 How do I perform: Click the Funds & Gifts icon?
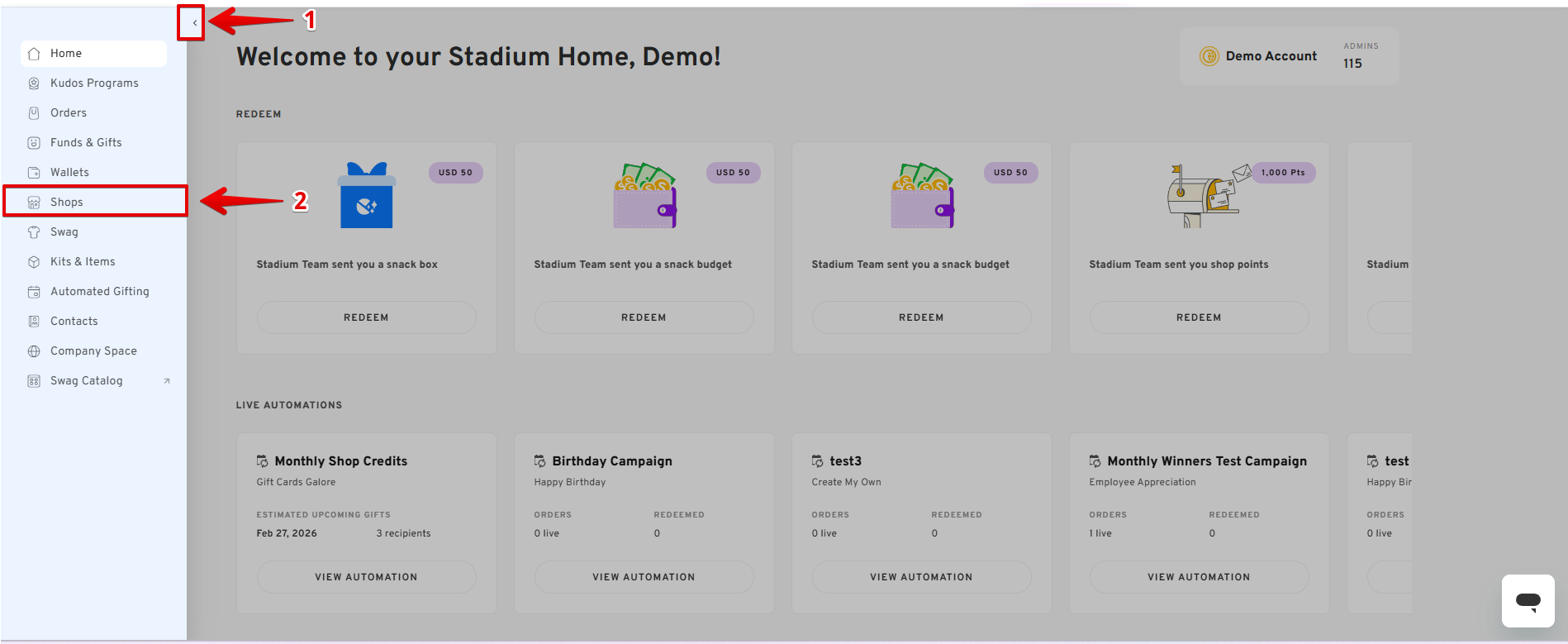coord(34,143)
